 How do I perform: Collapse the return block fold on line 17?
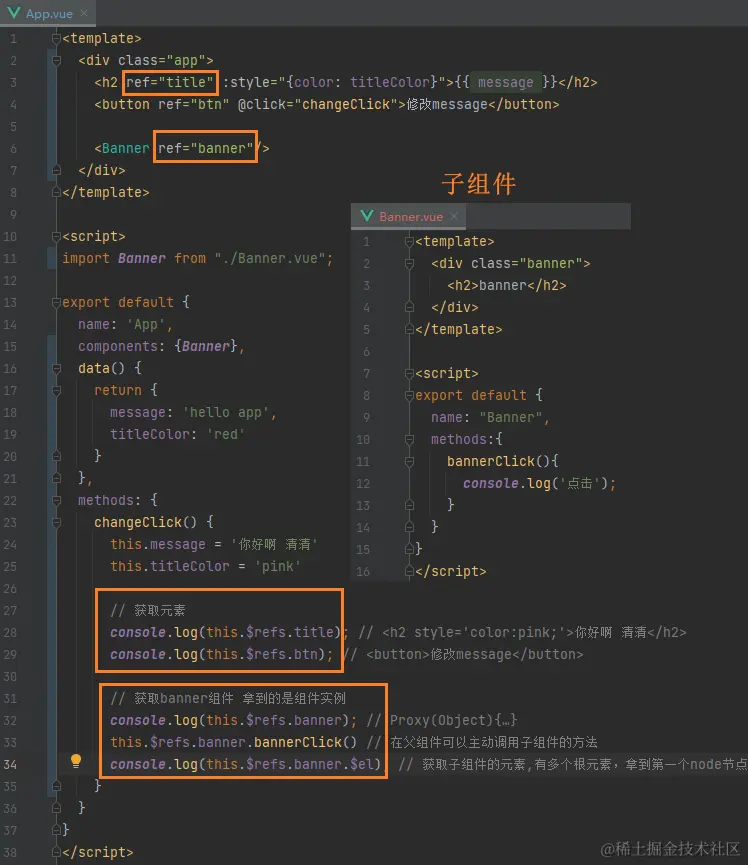point(56,390)
